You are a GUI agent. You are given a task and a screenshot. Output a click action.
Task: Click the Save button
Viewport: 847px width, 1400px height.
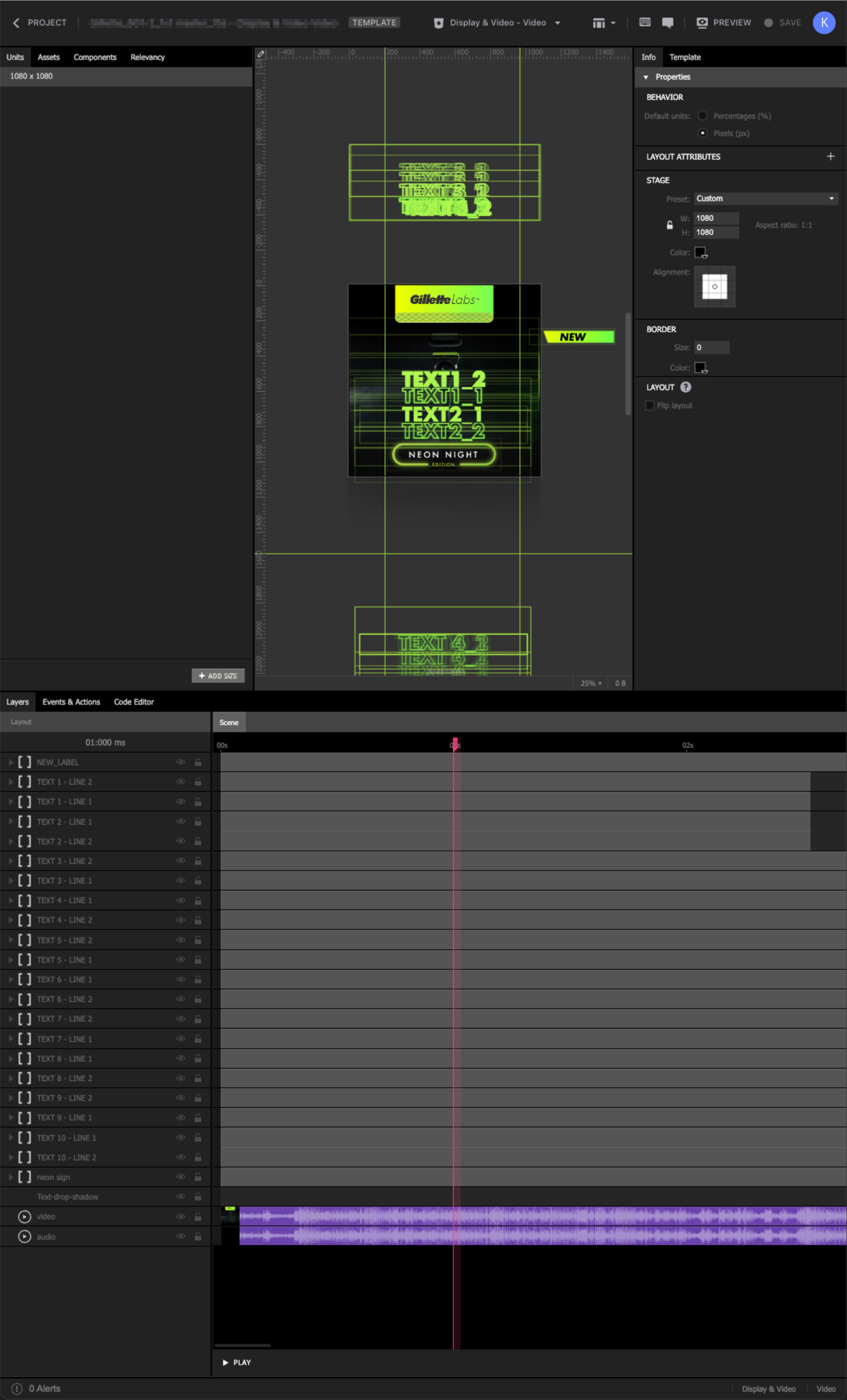tap(782, 23)
